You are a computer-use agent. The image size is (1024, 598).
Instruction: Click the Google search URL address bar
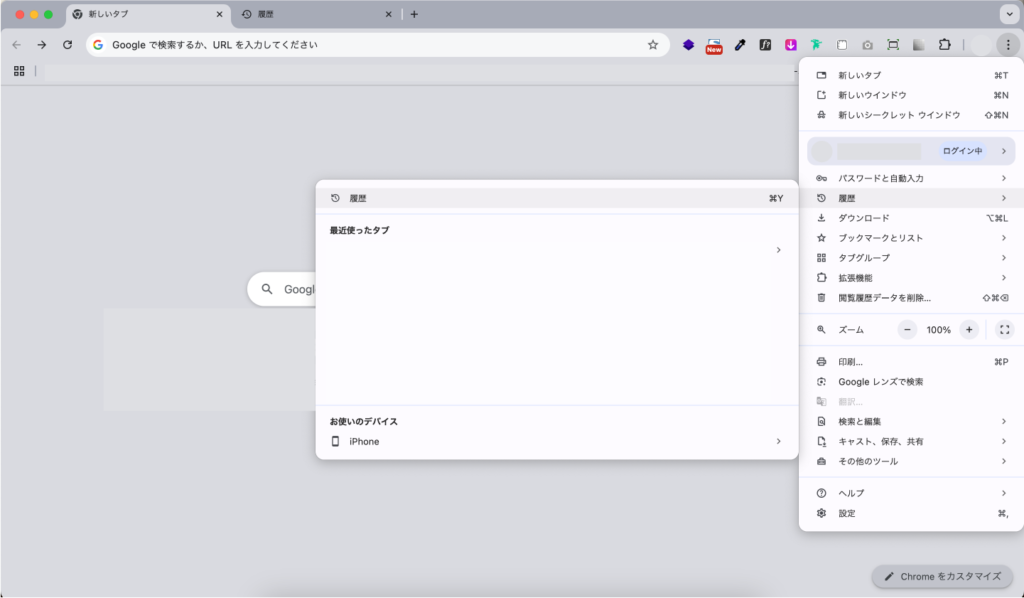point(370,45)
